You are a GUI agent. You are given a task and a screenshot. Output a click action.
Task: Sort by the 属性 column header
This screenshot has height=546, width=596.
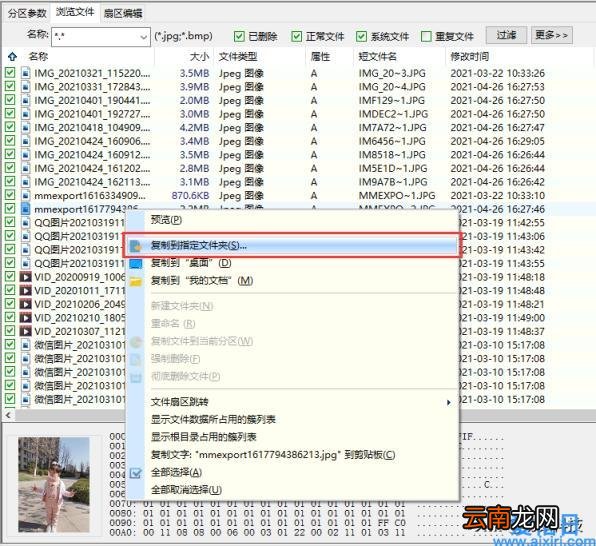(x=320, y=57)
